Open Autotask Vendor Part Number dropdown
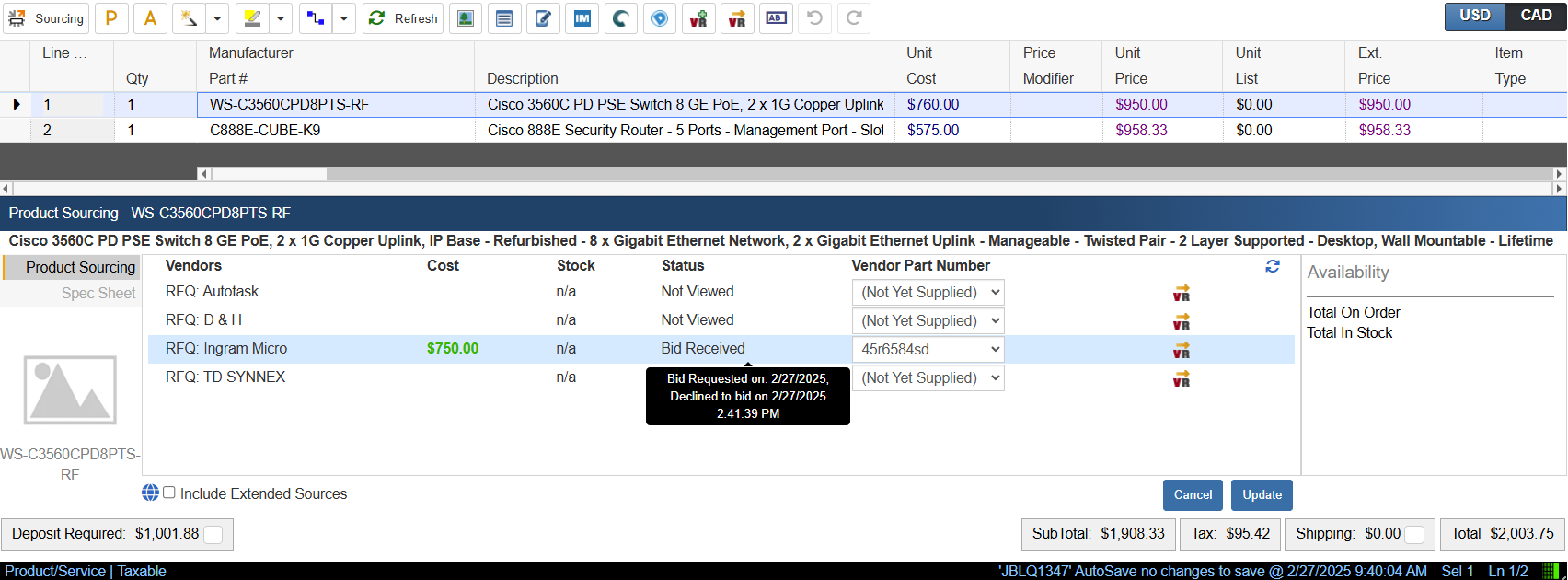 (928, 293)
